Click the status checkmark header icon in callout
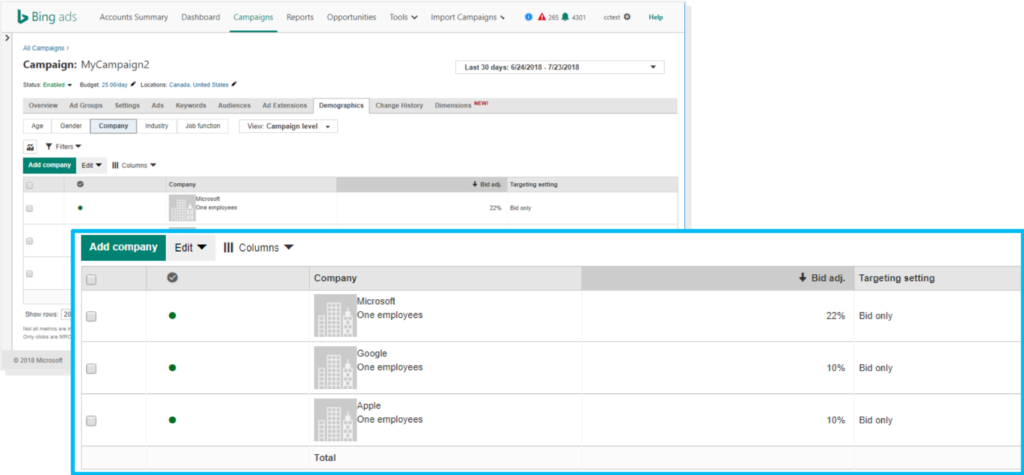1024x475 pixels. [172, 278]
